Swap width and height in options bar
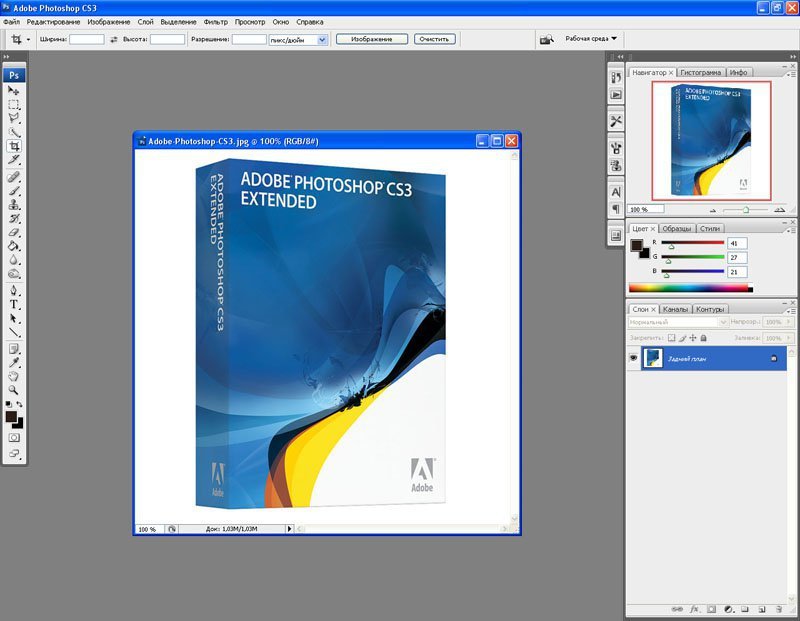 point(114,39)
